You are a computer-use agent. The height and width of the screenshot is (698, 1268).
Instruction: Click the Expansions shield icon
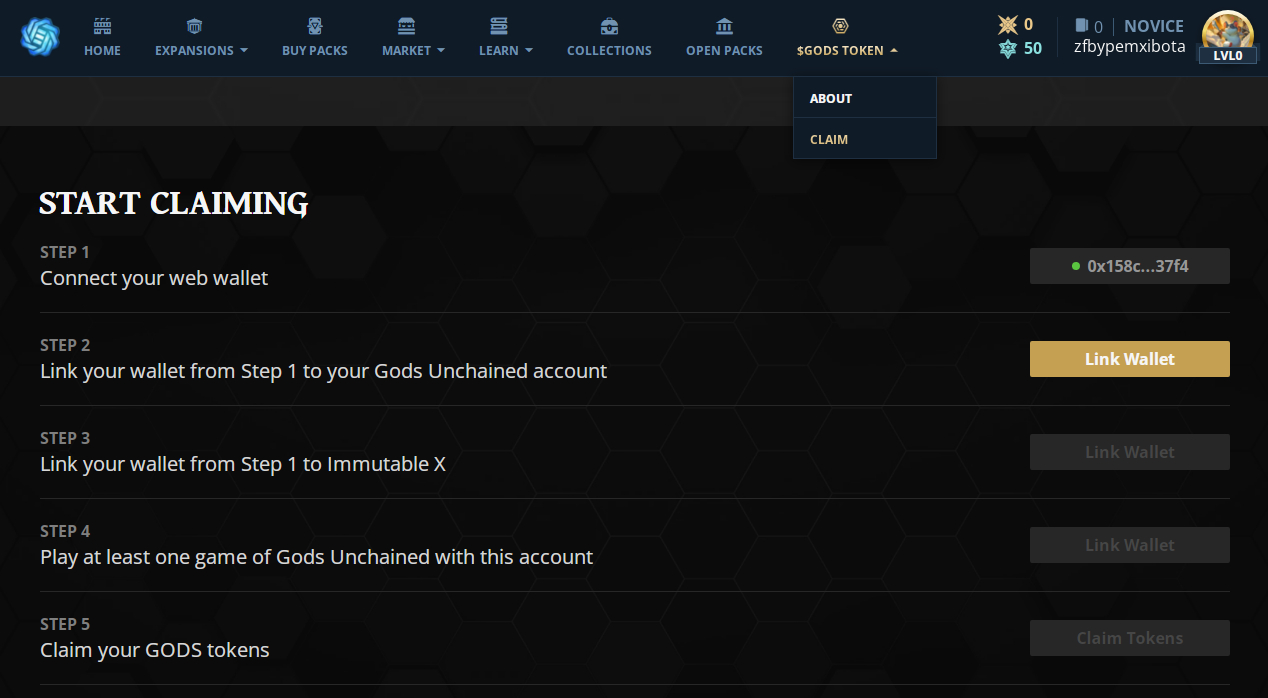(194, 25)
